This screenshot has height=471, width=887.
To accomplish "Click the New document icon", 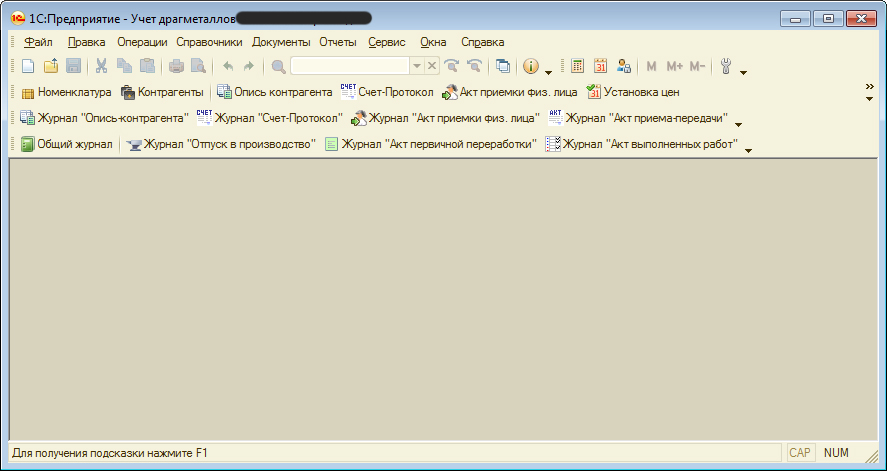I will [28, 66].
